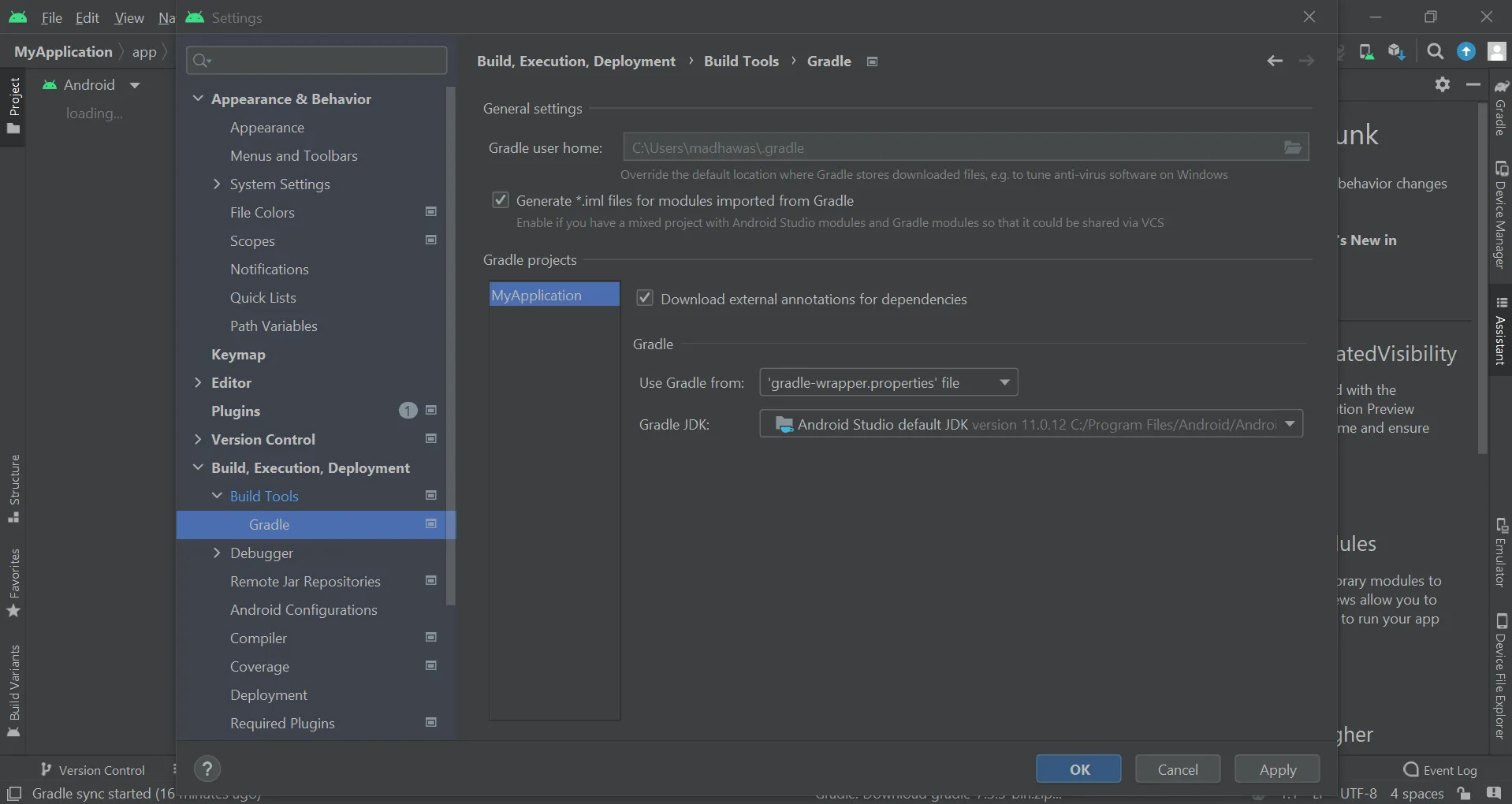1512x804 pixels.
Task: Open the Gradle JDK dropdown
Action: [x=1031, y=424]
